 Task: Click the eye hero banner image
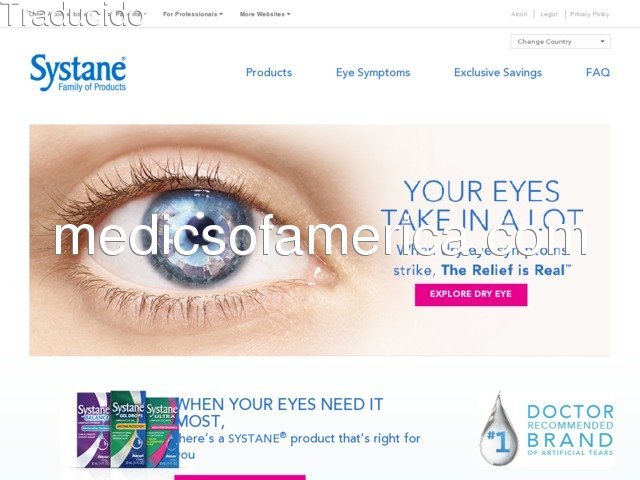320,240
